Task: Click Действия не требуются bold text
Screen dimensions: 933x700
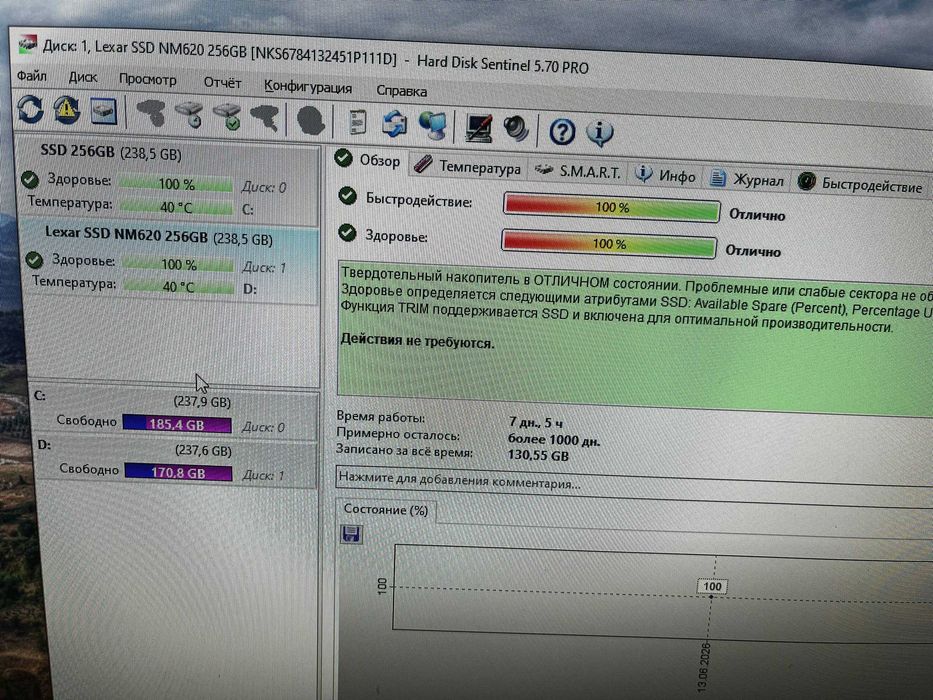Action: coord(417,341)
